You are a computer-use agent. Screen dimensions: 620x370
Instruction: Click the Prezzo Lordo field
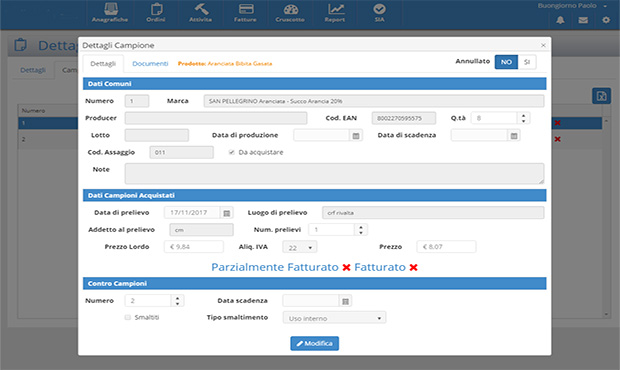(x=194, y=247)
